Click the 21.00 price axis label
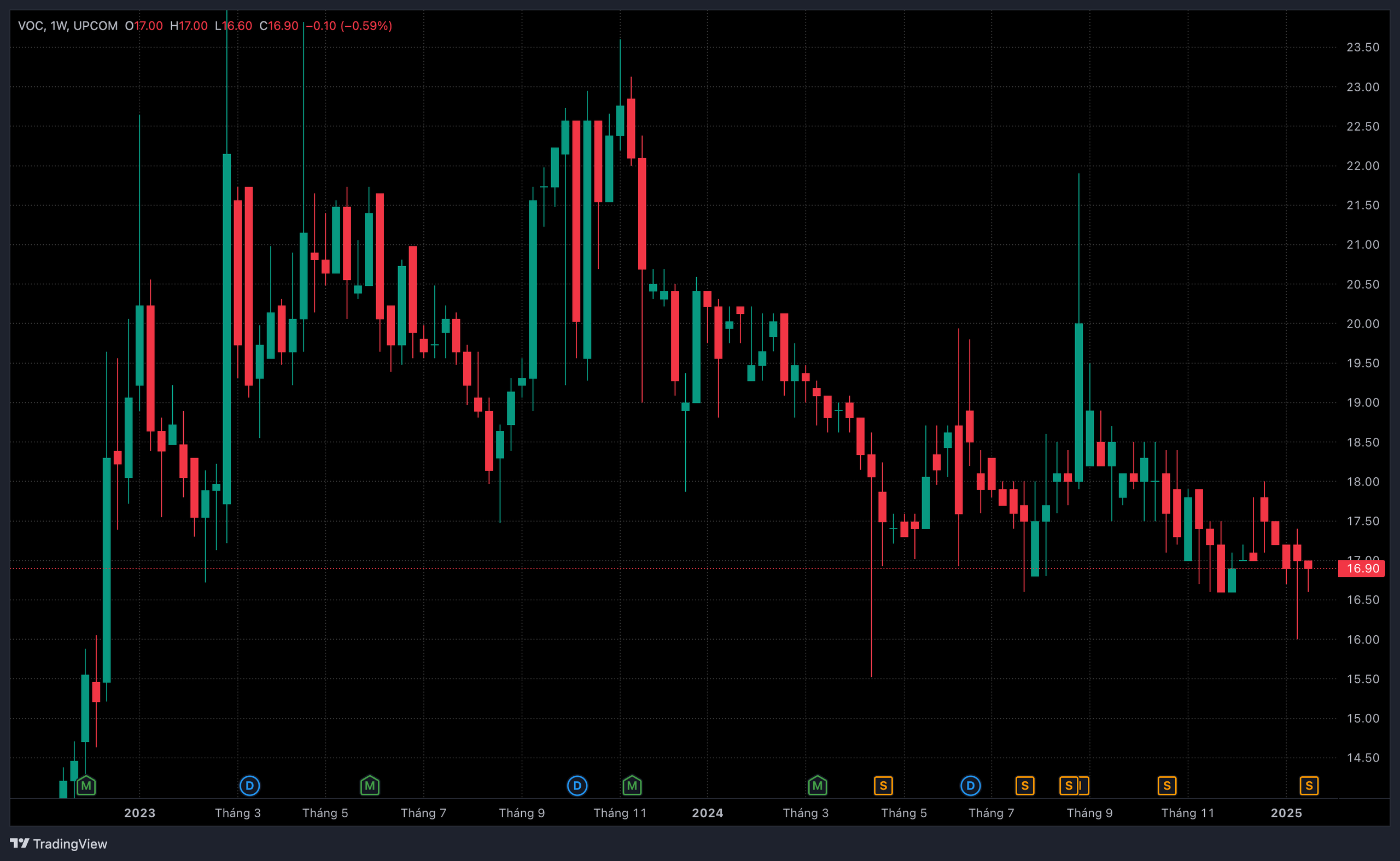This screenshot has width=1400, height=861. [1363, 244]
